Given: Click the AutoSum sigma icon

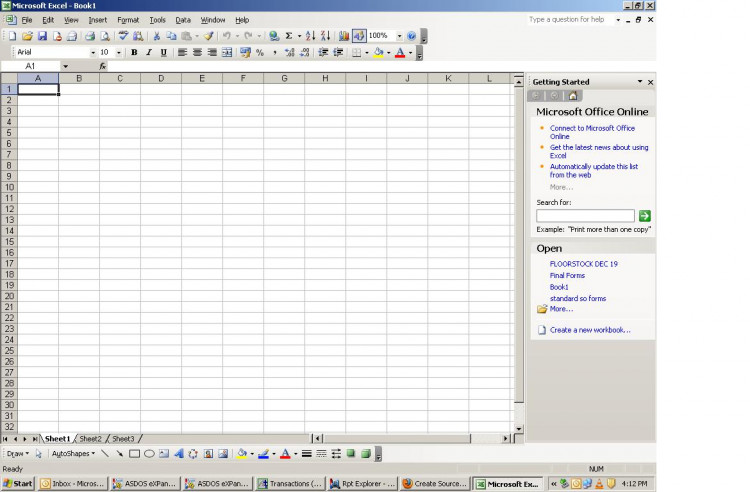Looking at the screenshot, I should click(289, 36).
